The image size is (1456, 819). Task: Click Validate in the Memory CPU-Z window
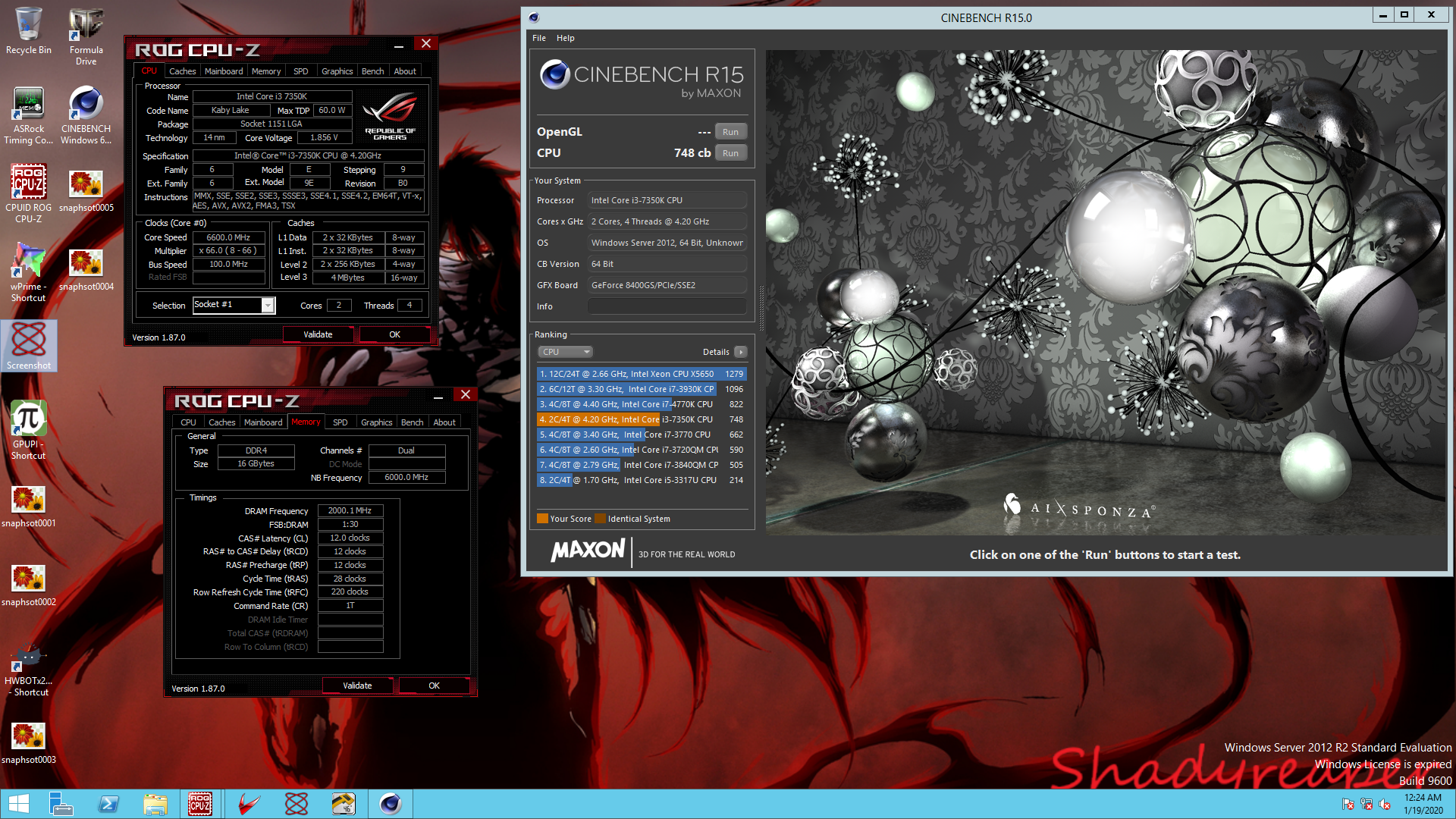357,686
